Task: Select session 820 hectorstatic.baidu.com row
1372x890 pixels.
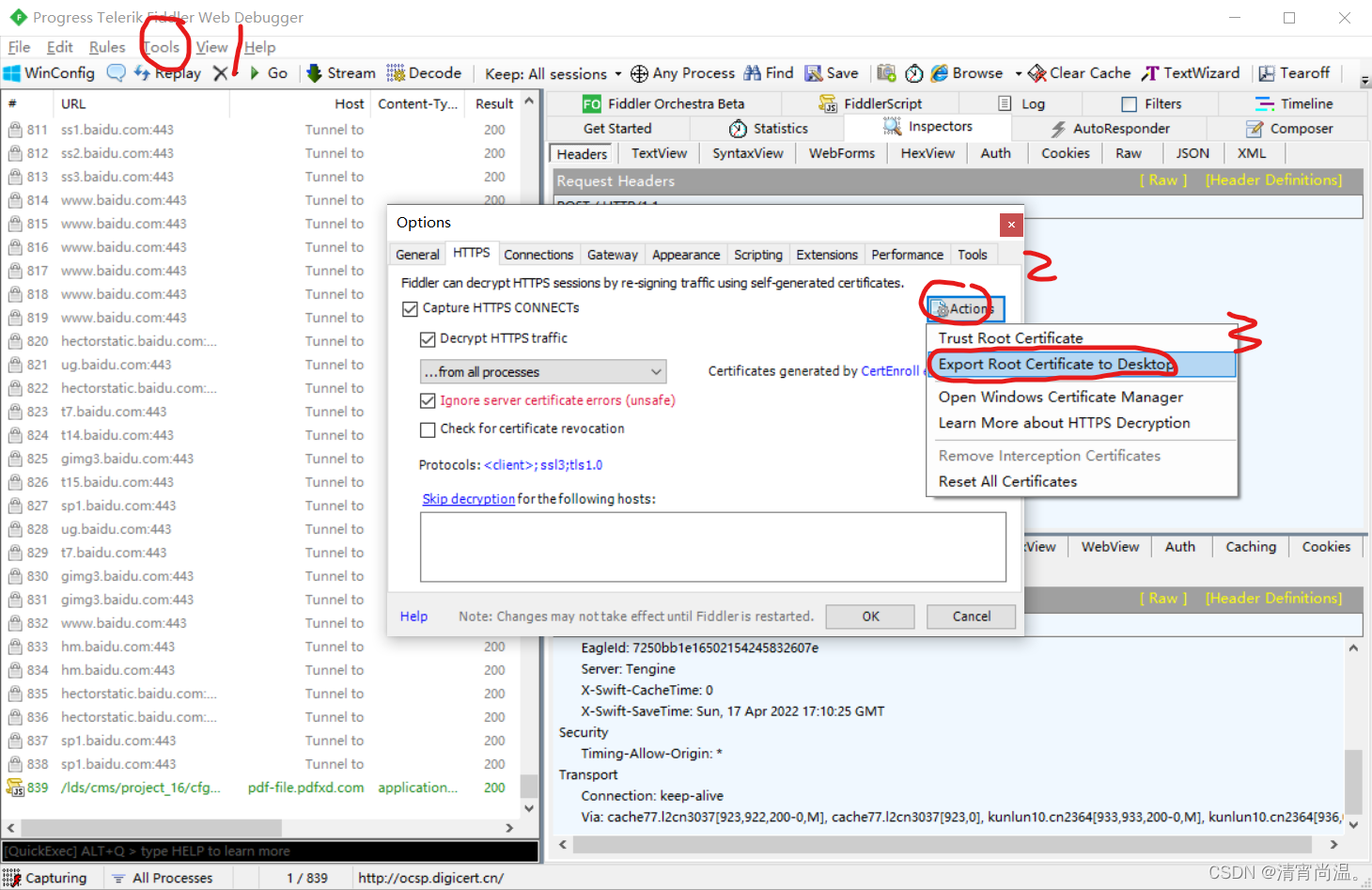Action: [x=261, y=341]
